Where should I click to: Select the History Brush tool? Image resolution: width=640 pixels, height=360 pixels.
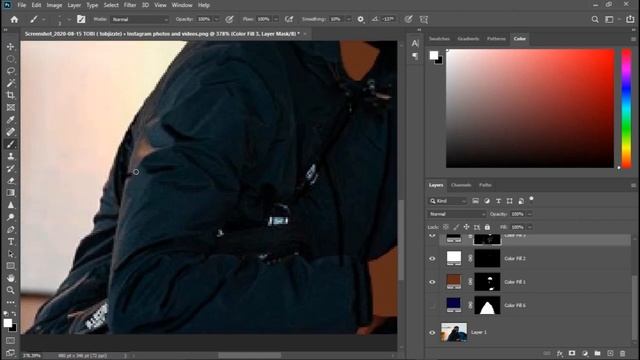coord(11,169)
